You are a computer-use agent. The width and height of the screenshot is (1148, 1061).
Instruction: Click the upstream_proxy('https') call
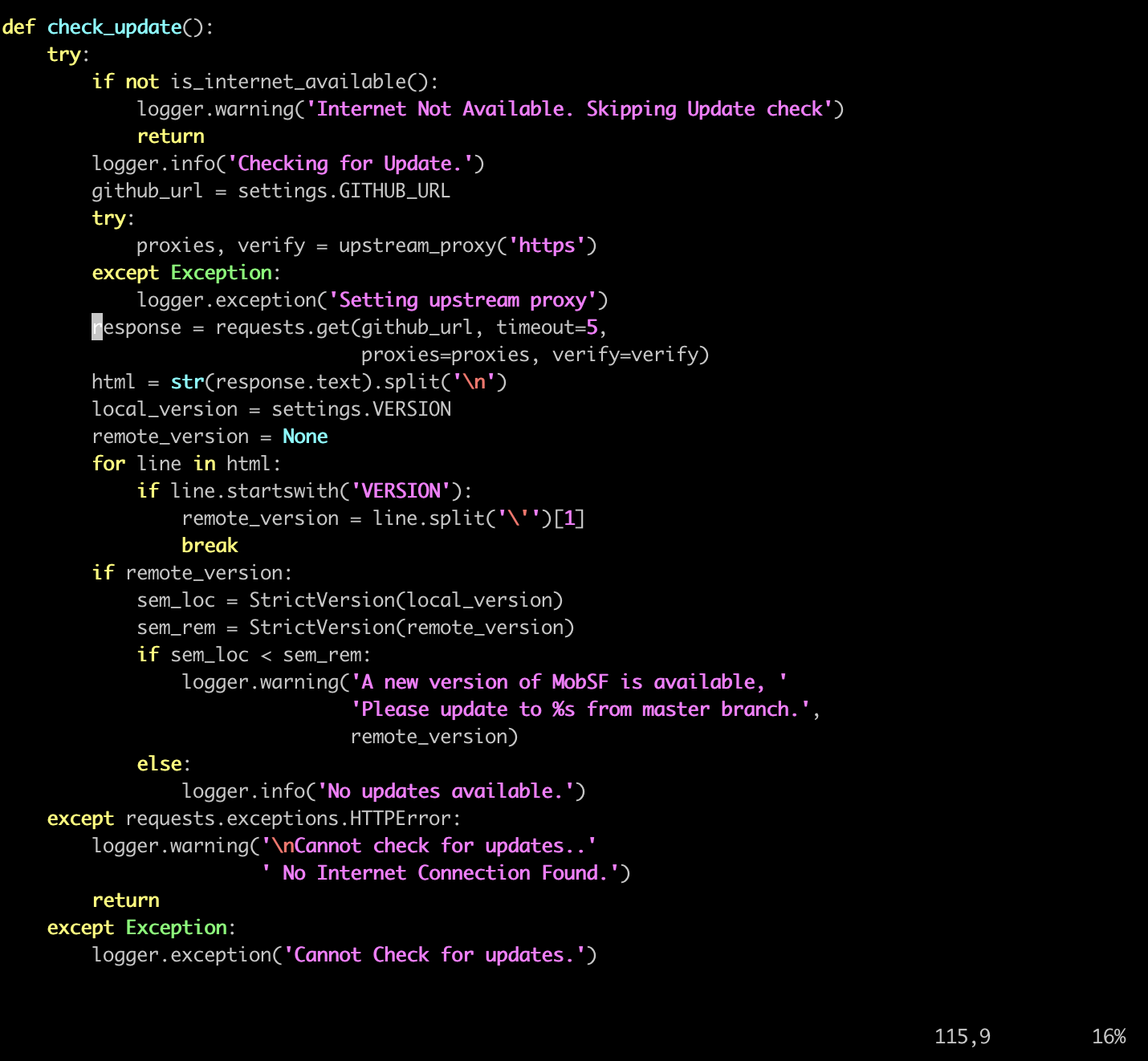[467, 246]
